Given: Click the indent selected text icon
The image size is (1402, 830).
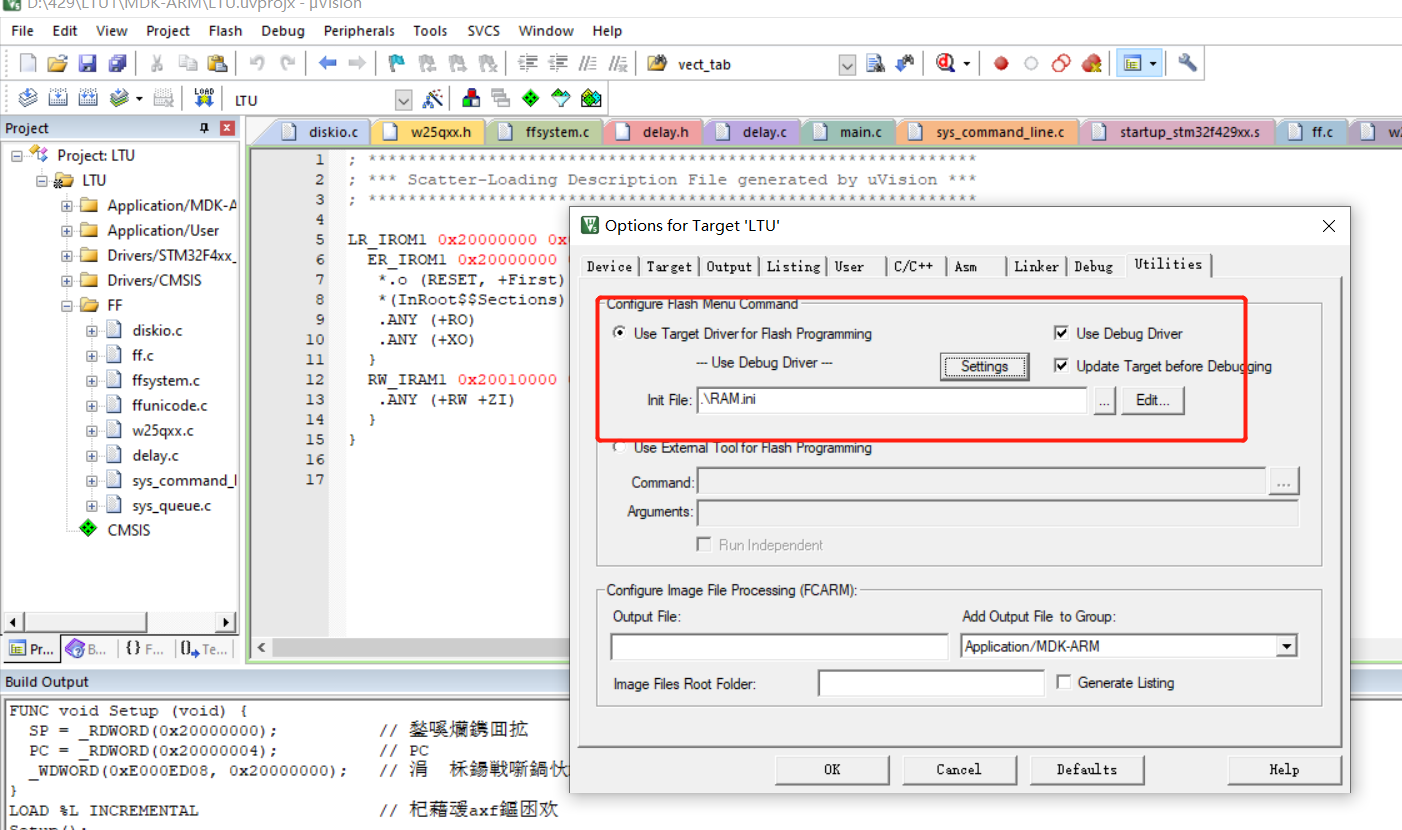Looking at the screenshot, I should (x=529, y=64).
